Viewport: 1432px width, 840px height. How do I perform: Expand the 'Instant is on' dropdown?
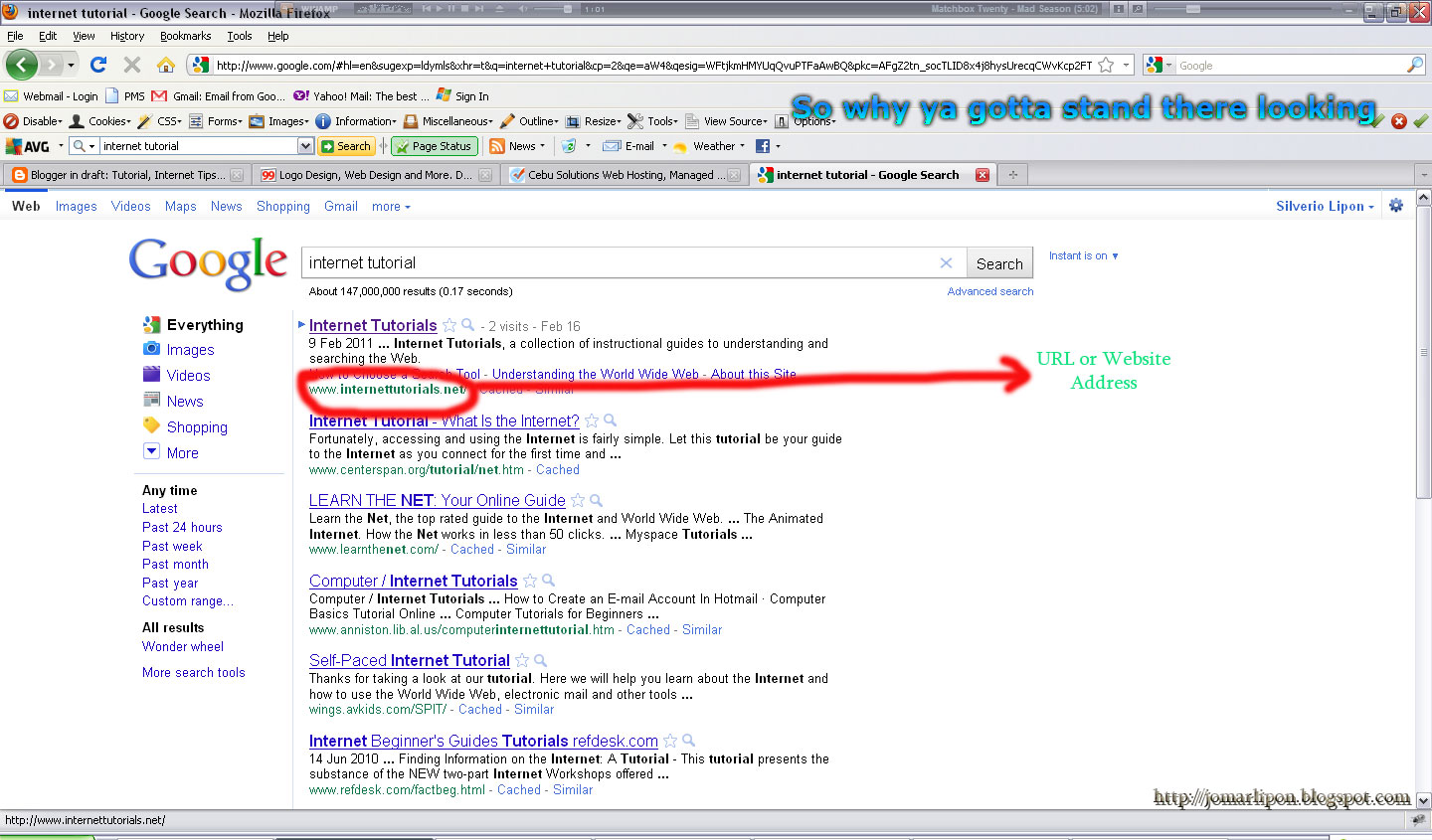click(1083, 255)
